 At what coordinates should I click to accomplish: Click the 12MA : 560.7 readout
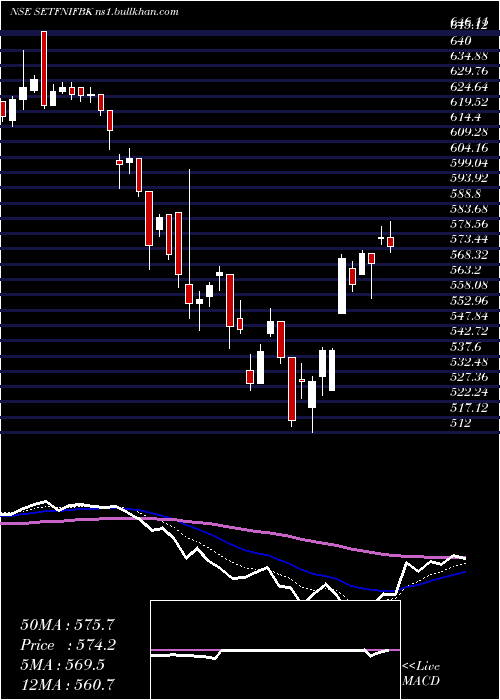(68, 684)
